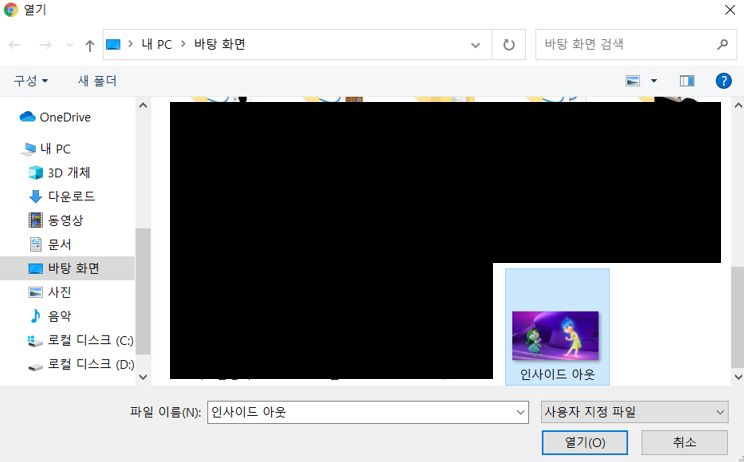Click the file list scrollbar thumb
Image resolution: width=744 pixels, height=462 pixels.
point(737,317)
